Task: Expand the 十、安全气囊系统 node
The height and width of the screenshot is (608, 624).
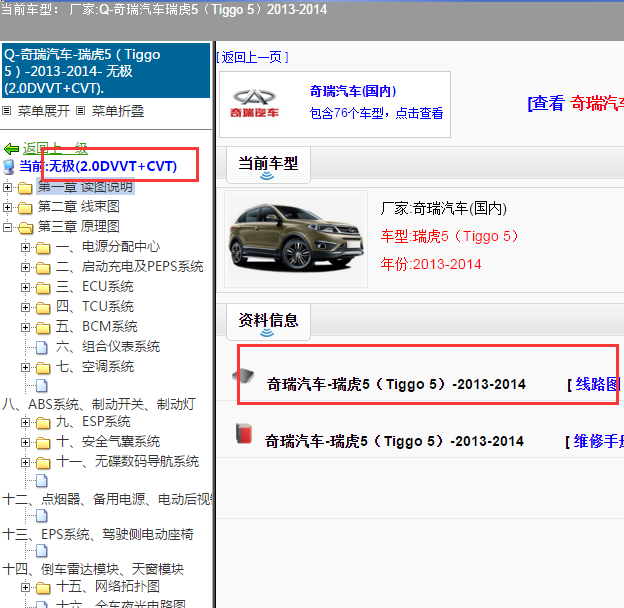Action: 25,442
